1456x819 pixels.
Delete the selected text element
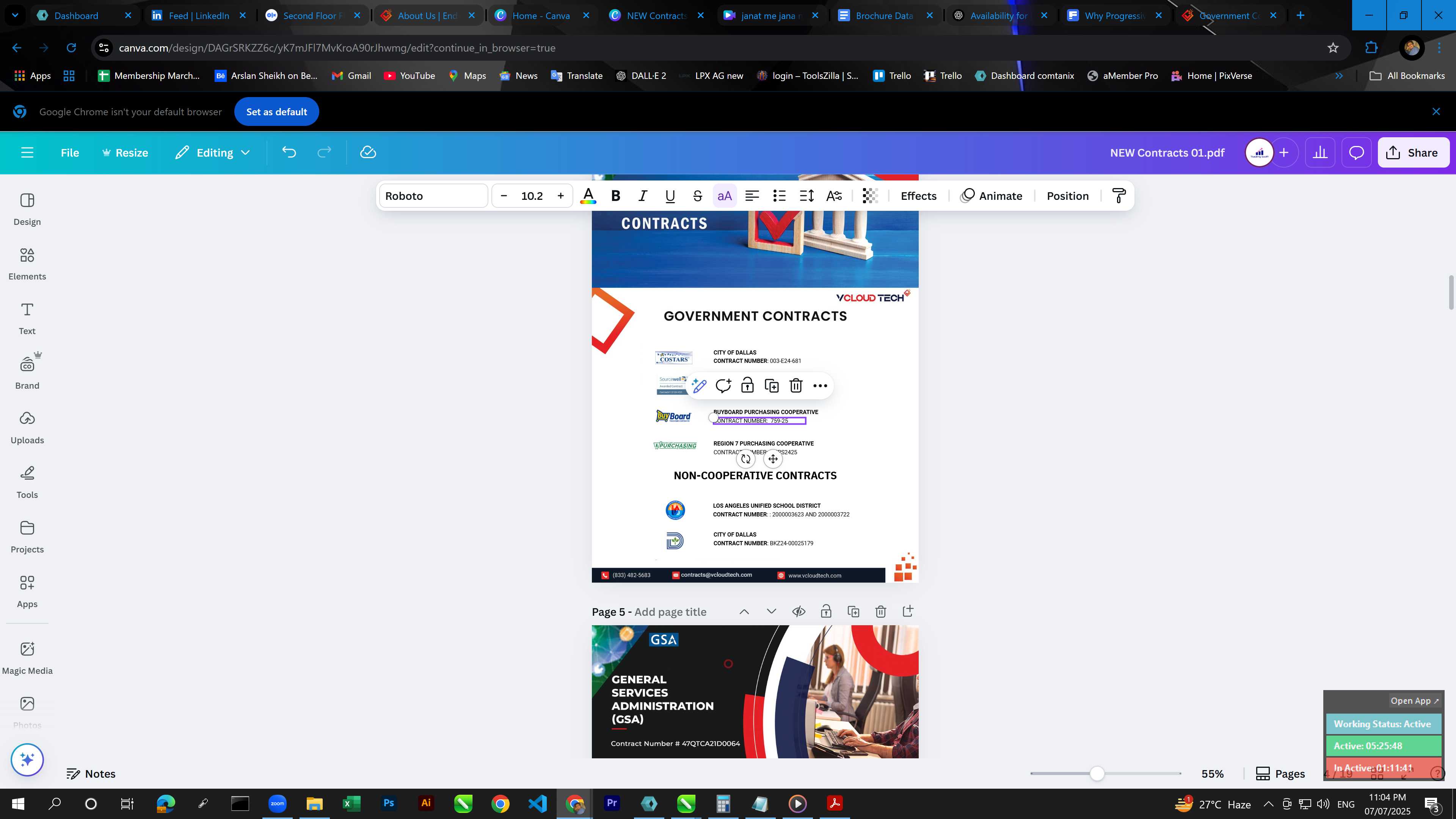click(796, 386)
